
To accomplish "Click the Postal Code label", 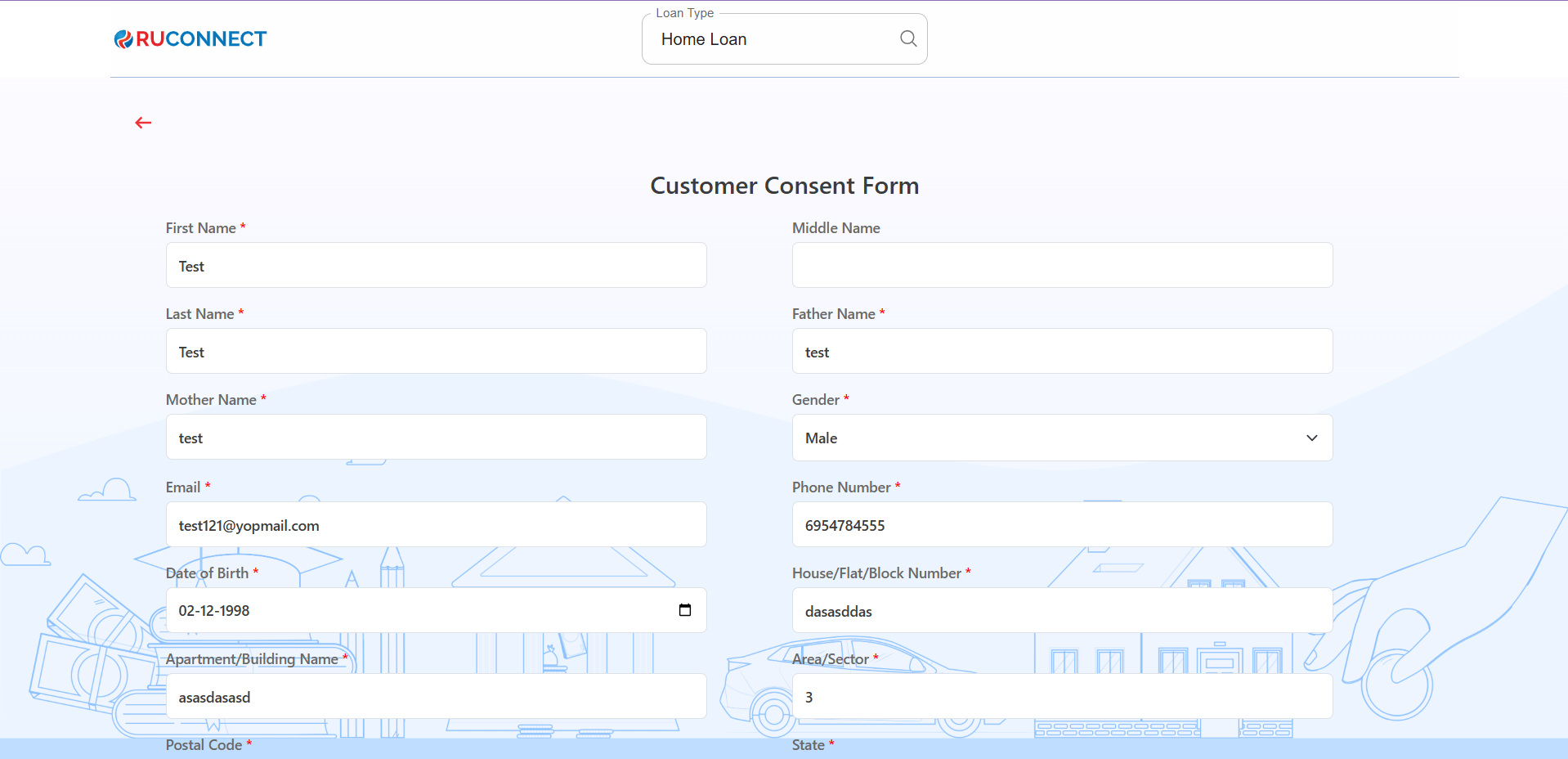I will 204,745.
